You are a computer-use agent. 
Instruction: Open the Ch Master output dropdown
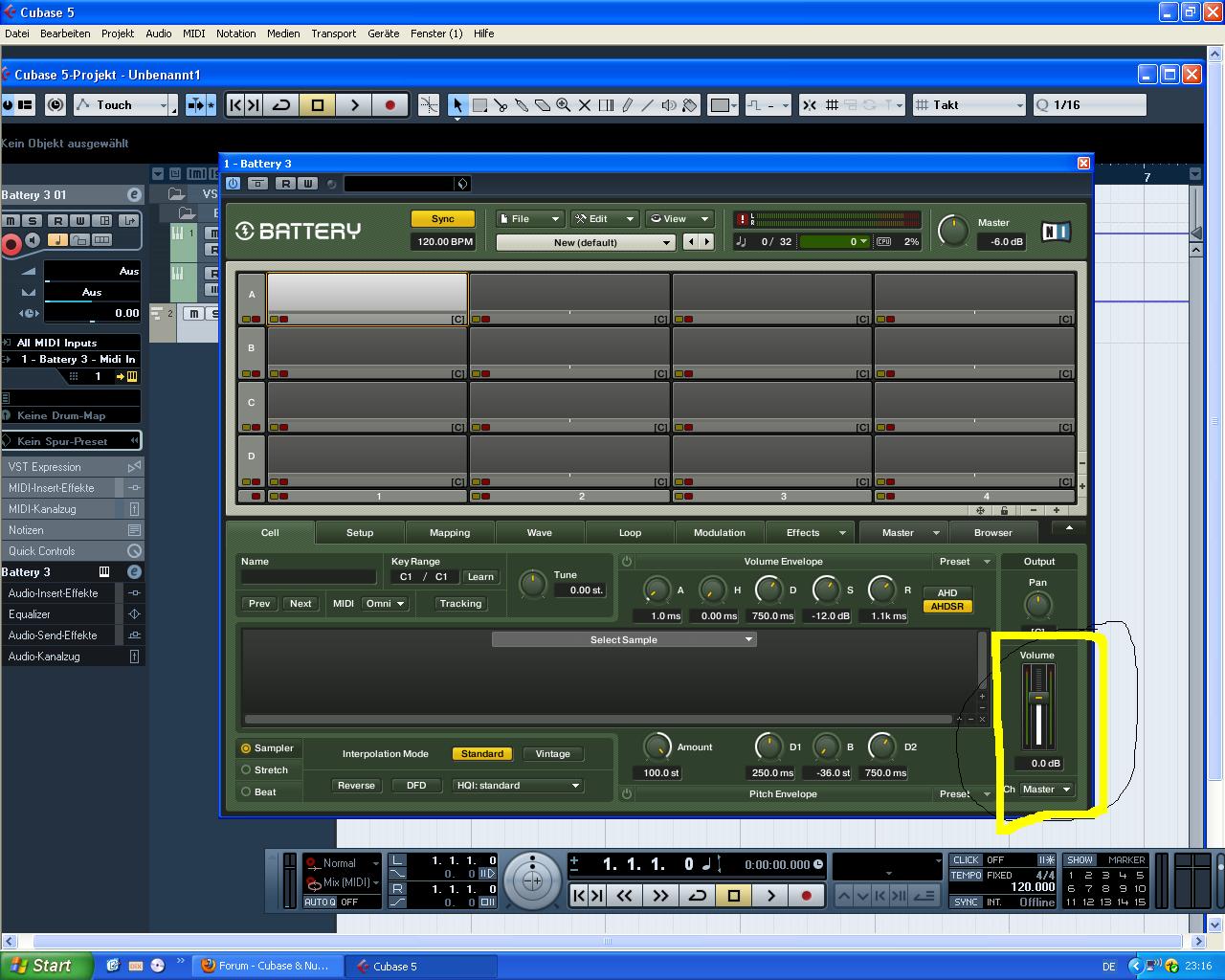pyautogui.click(x=1047, y=790)
